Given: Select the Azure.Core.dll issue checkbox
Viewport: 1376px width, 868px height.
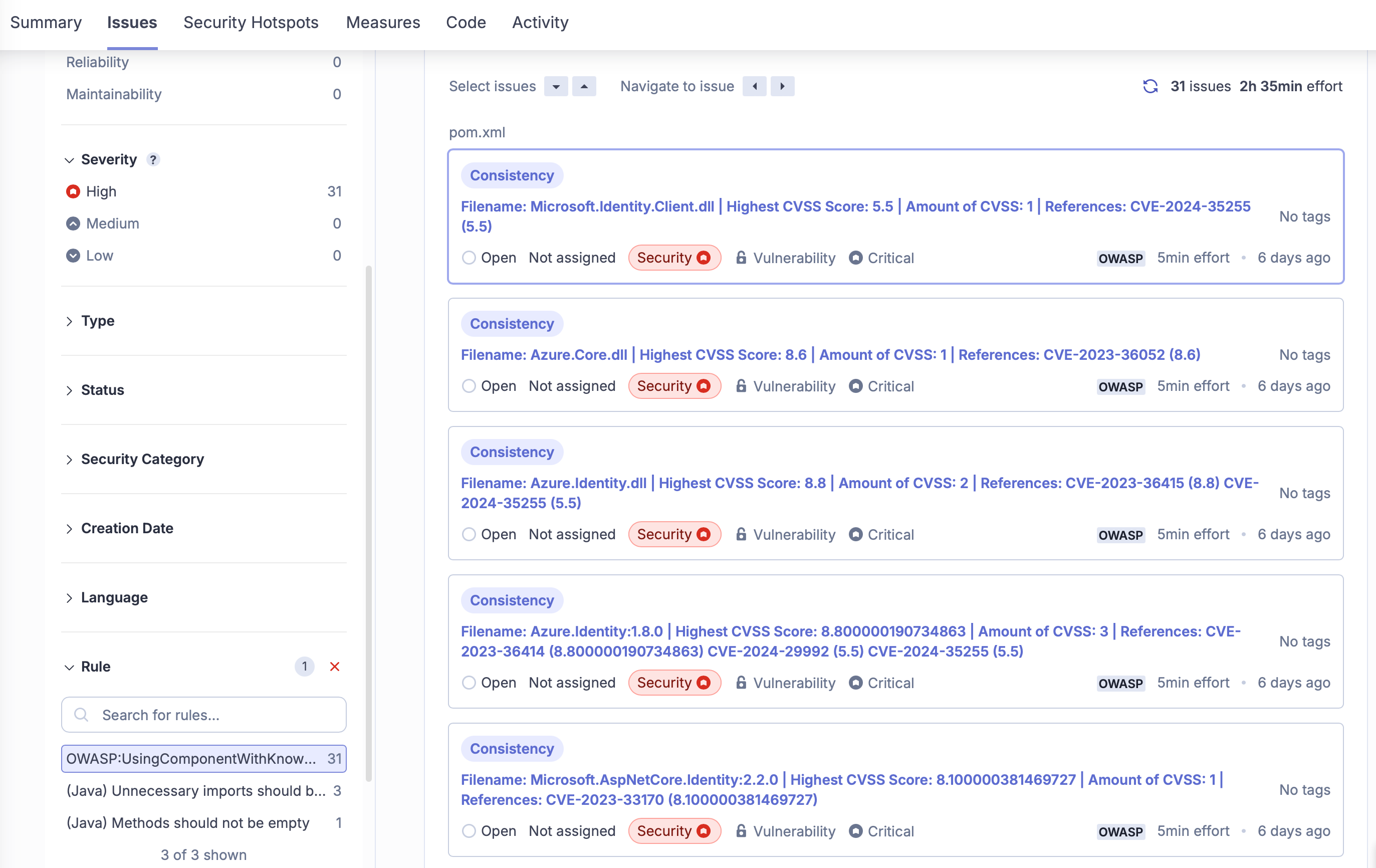Looking at the screenshot, I should coord(469,386).
